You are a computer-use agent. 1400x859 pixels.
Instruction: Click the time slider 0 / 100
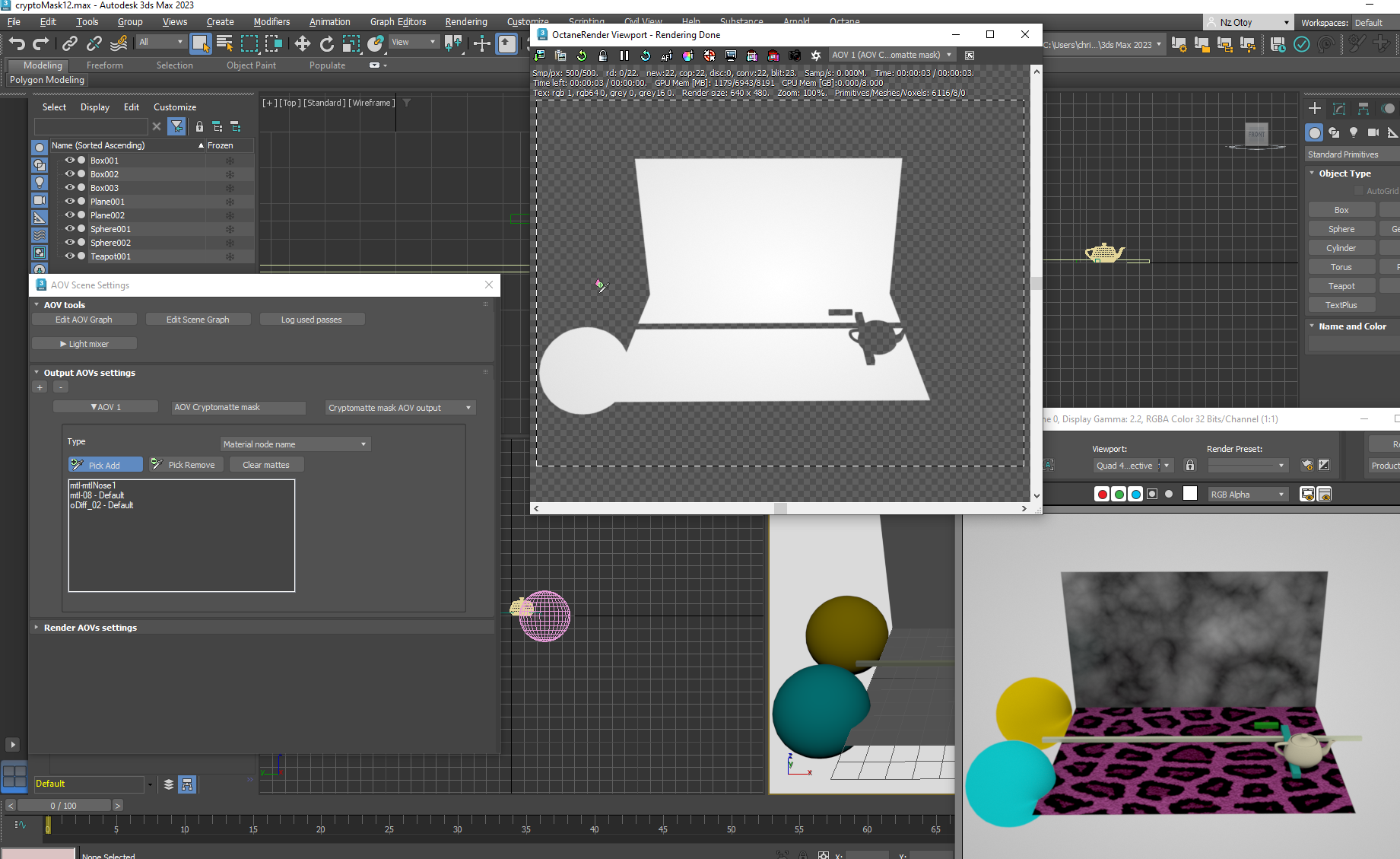coord(64,805)
